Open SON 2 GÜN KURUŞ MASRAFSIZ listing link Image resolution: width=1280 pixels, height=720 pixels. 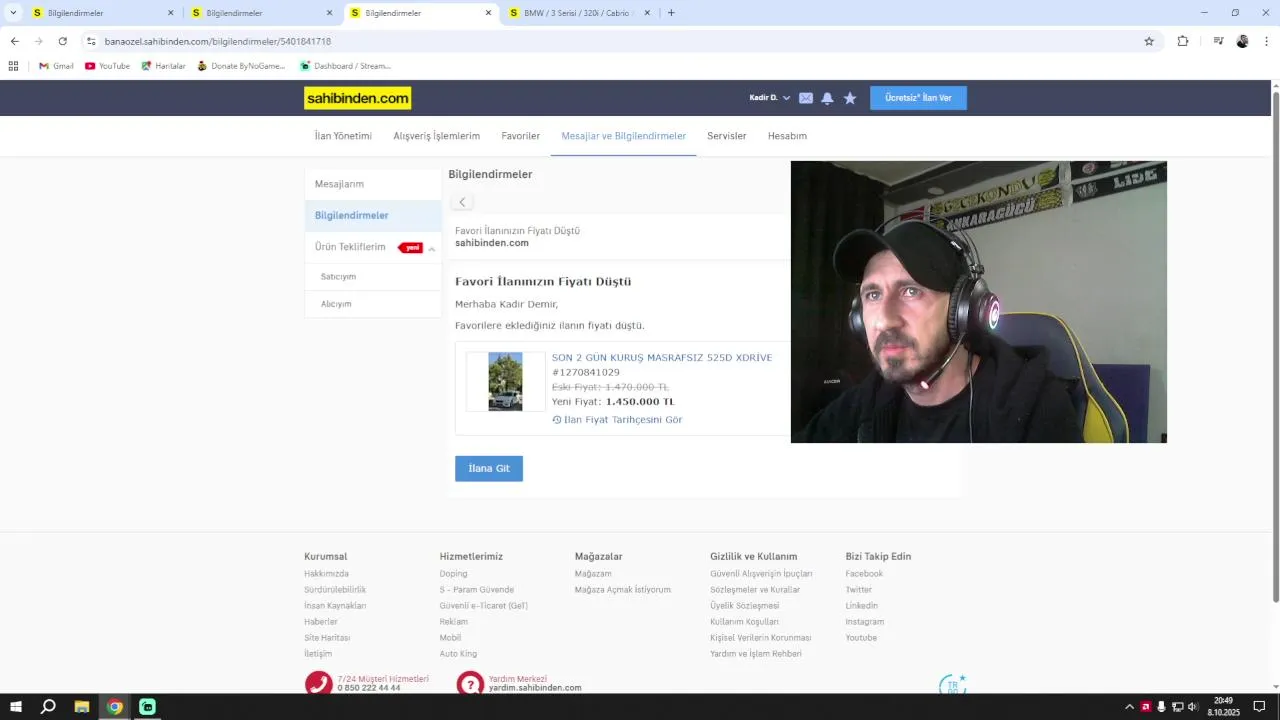[x=662, y=357]
